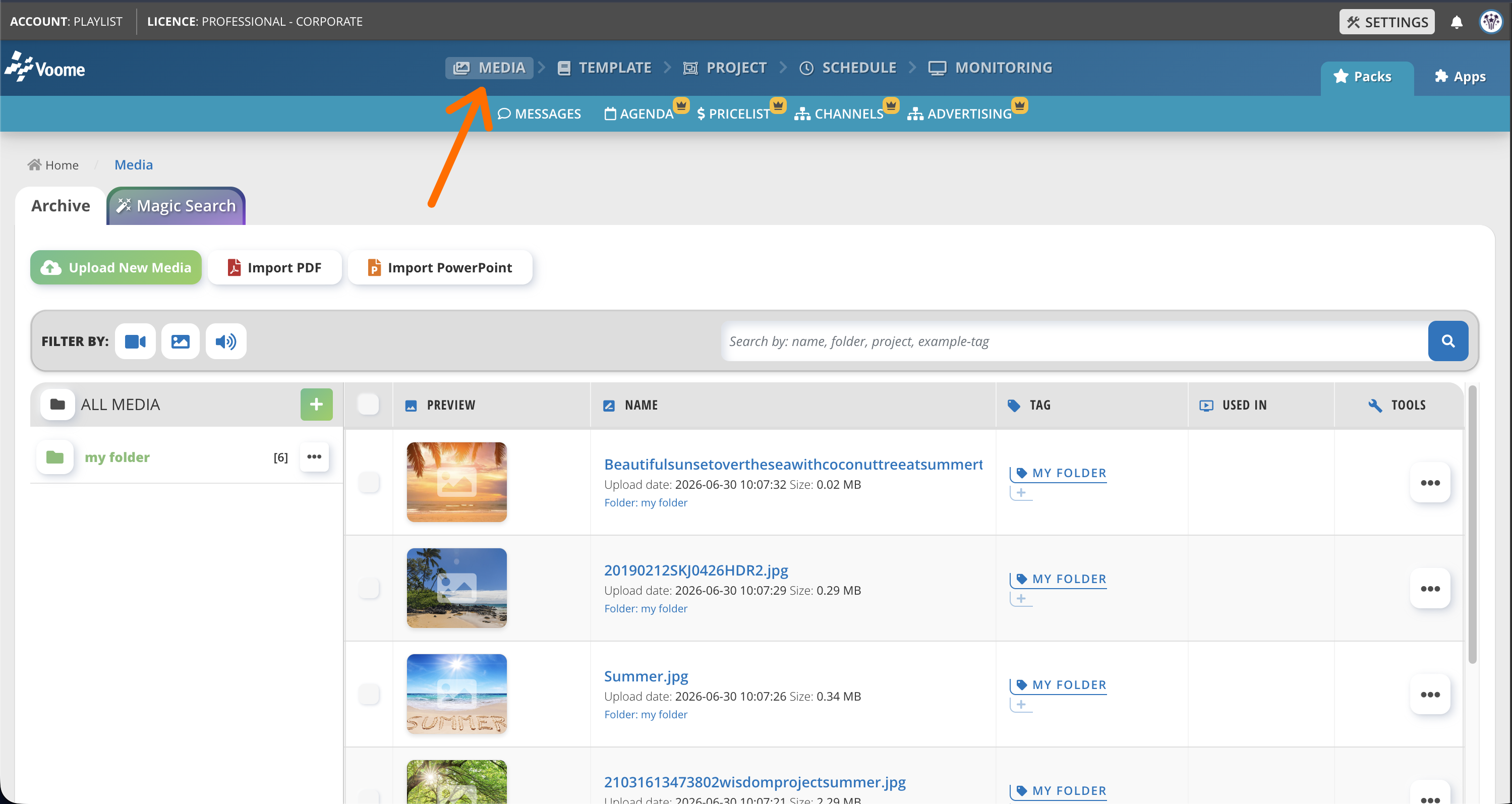Screen dimensions: 1512x804
Task: Go to the PROJECT section
Action: tap(725, 68)
